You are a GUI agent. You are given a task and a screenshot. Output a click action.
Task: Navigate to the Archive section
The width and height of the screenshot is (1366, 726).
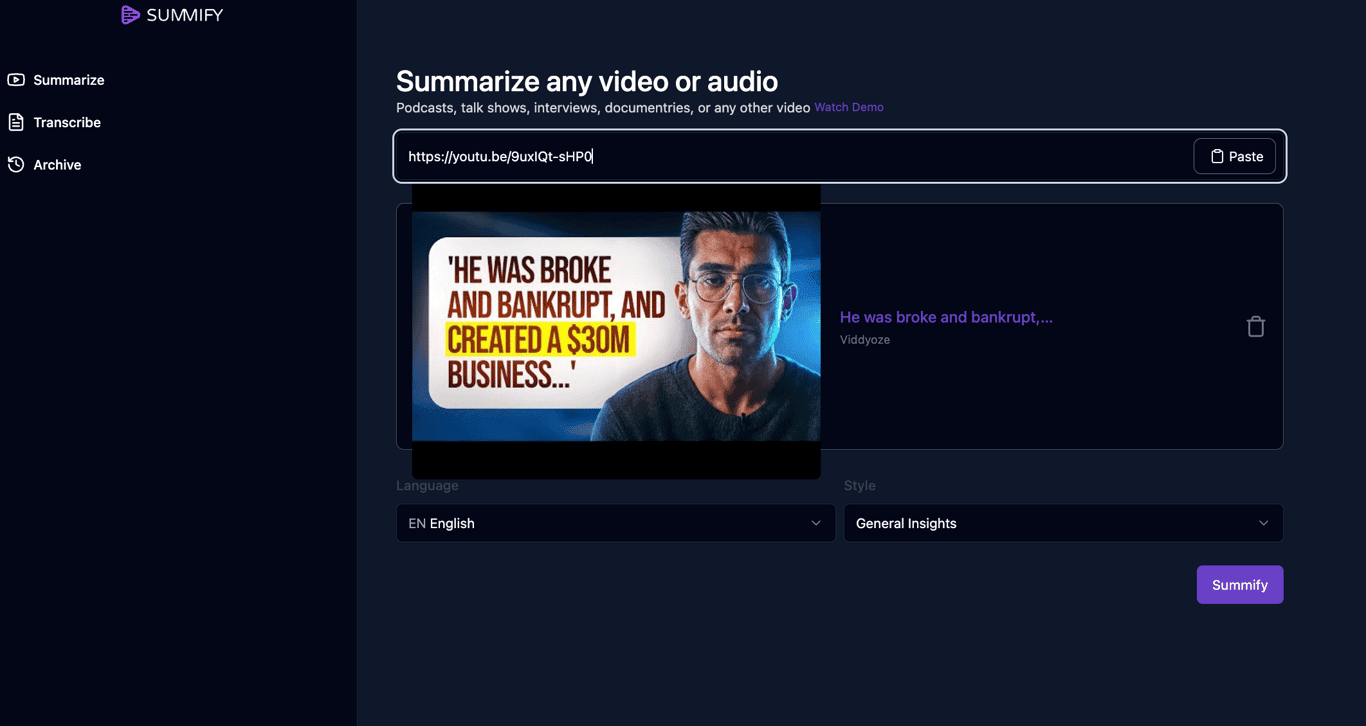(x=57, y=164)
